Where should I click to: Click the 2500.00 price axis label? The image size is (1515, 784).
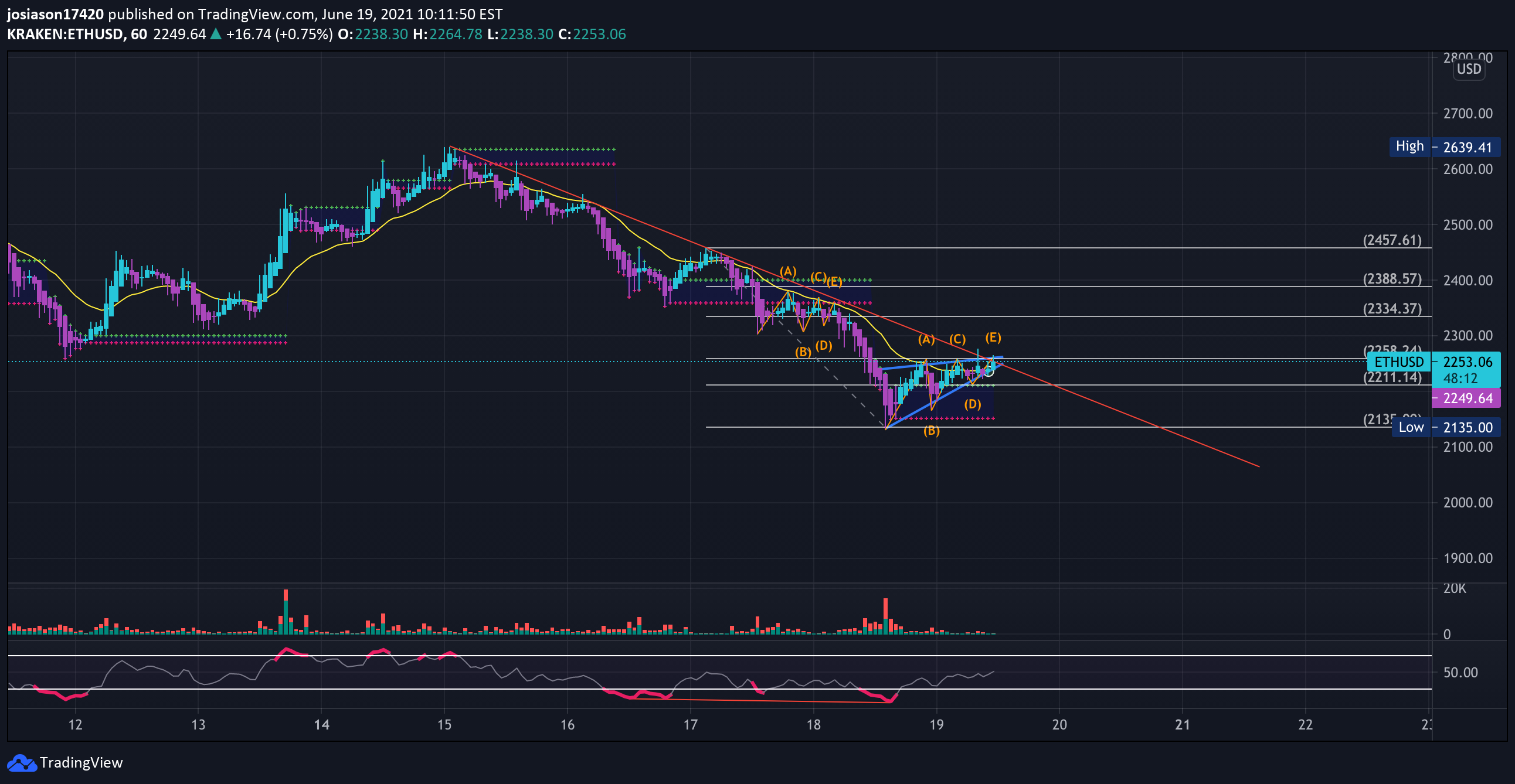coord(1468,224)
